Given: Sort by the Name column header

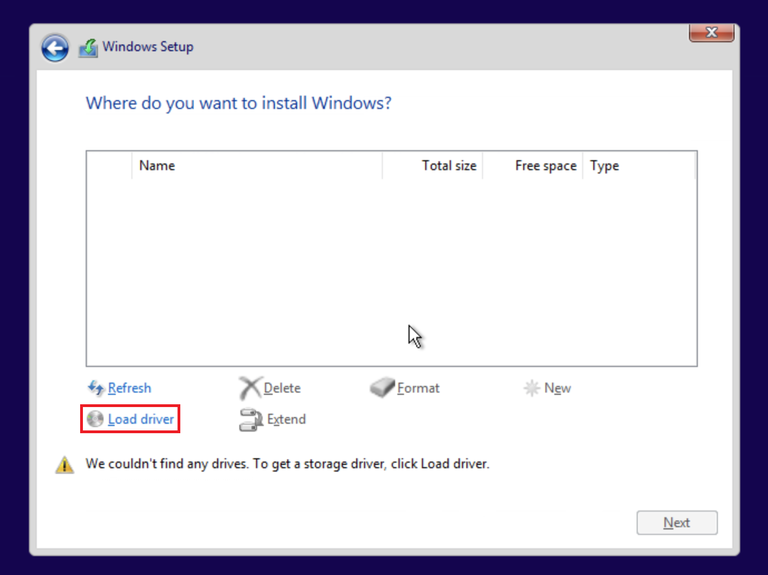Looking at the screenshot, I should [x=157, y=166].
